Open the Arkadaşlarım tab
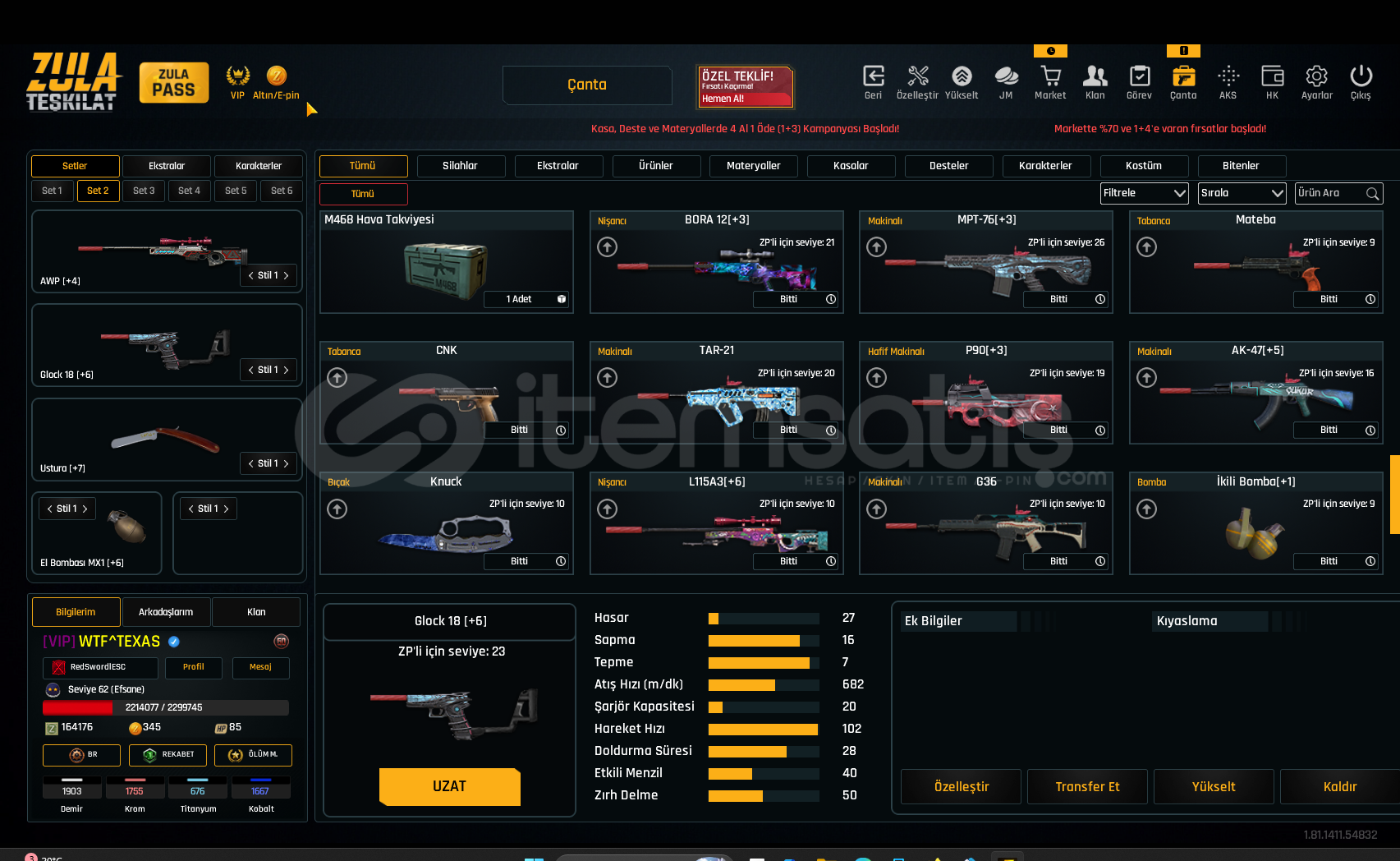This screenshot has height=861, width=1400. coord(166,612)
